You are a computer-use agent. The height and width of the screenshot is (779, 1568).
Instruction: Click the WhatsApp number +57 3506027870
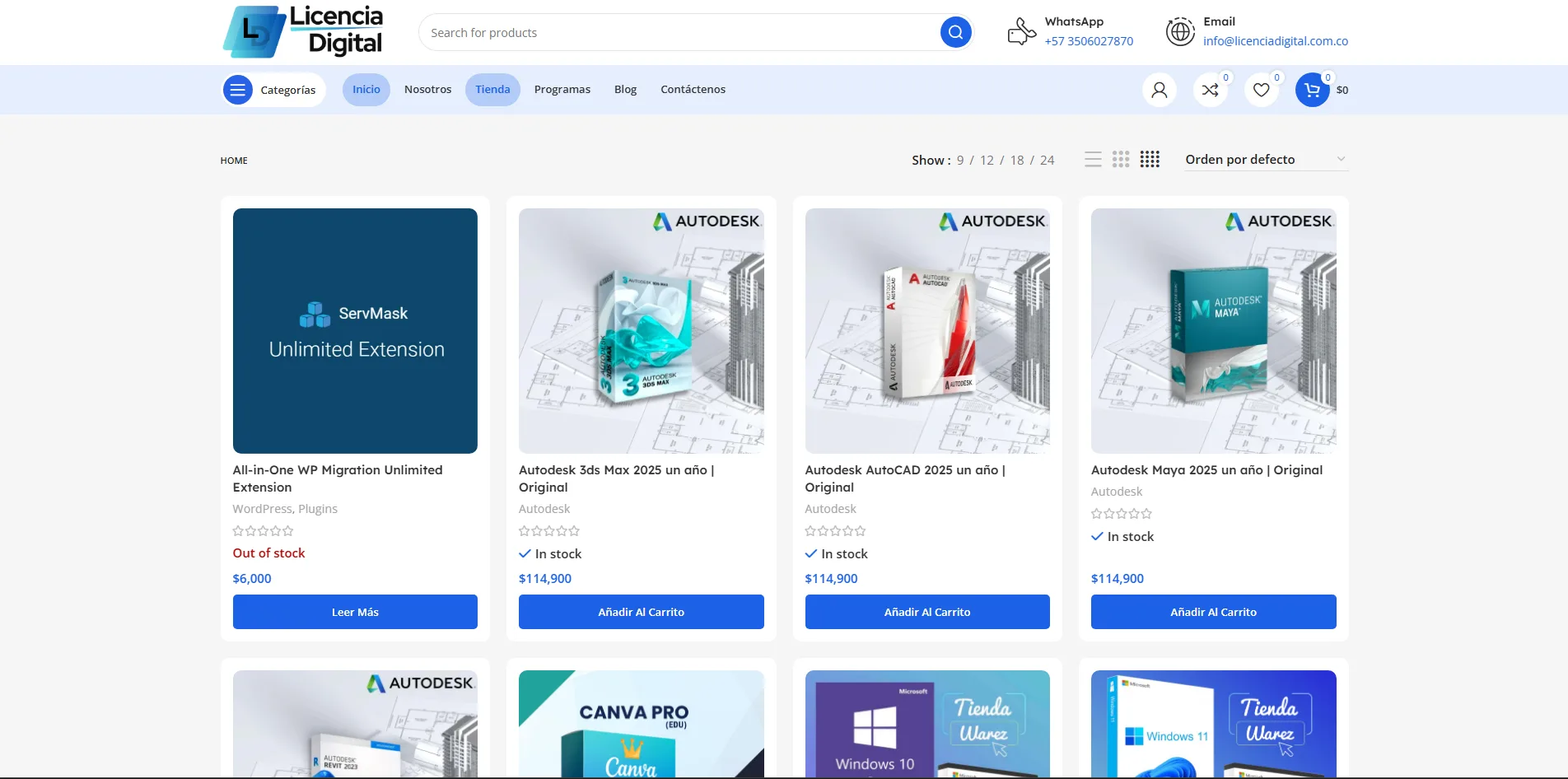coord(1089,41)
